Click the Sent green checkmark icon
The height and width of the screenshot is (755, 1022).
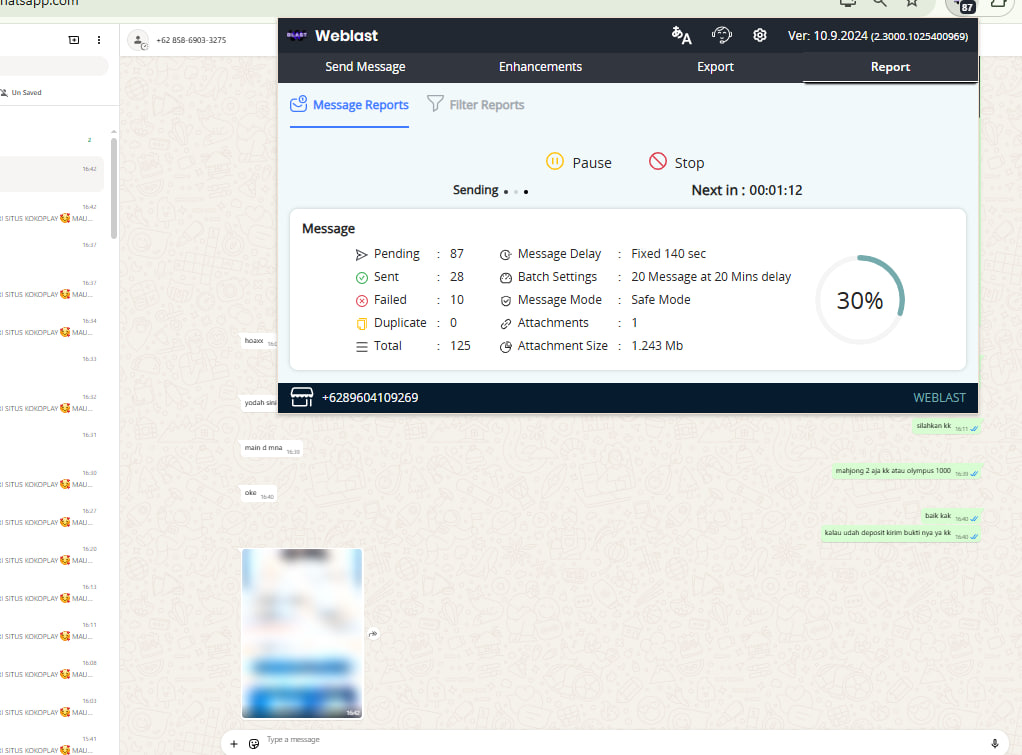click(362, 278)
